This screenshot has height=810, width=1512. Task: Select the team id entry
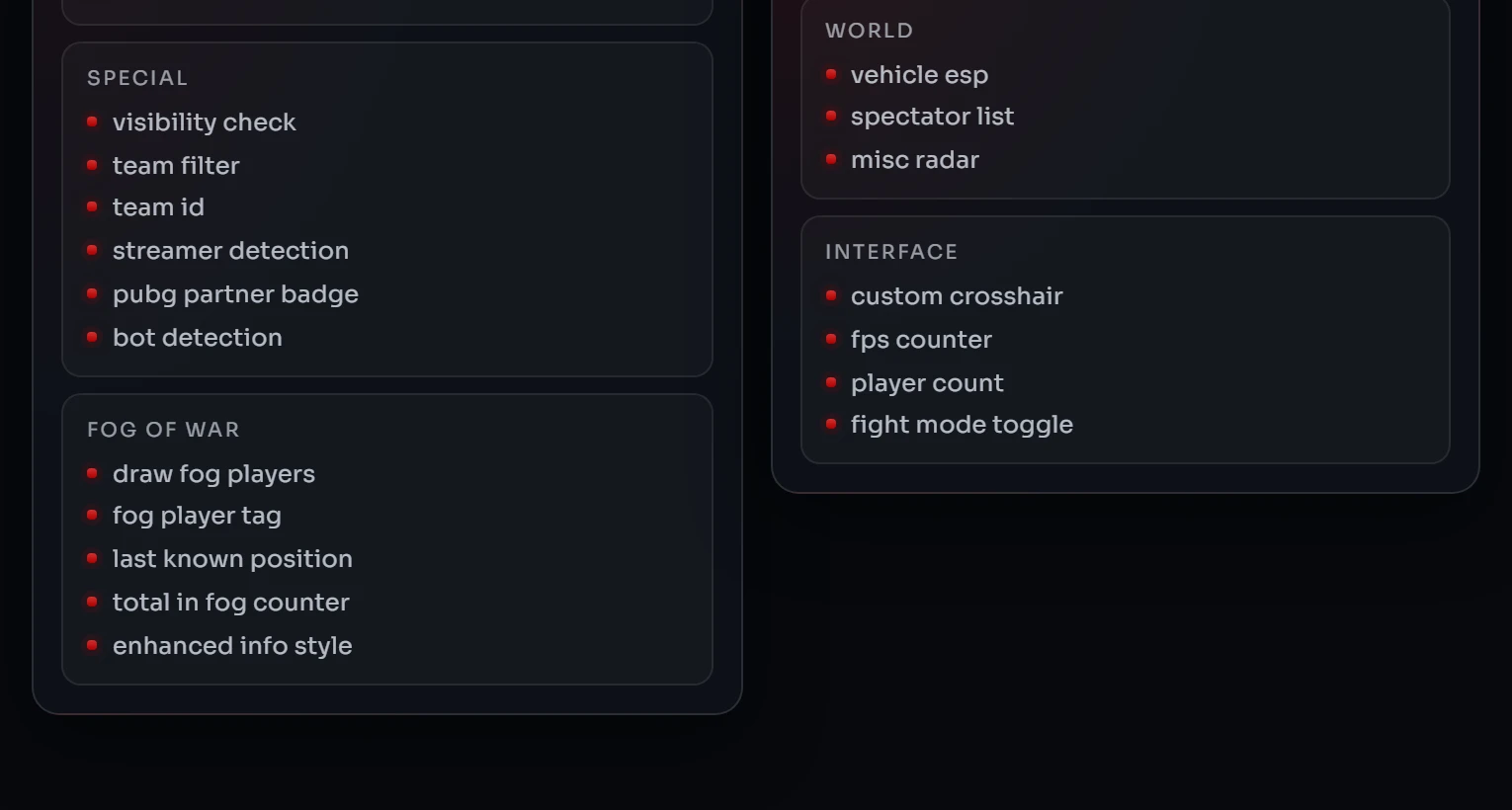tap(158, 207)
